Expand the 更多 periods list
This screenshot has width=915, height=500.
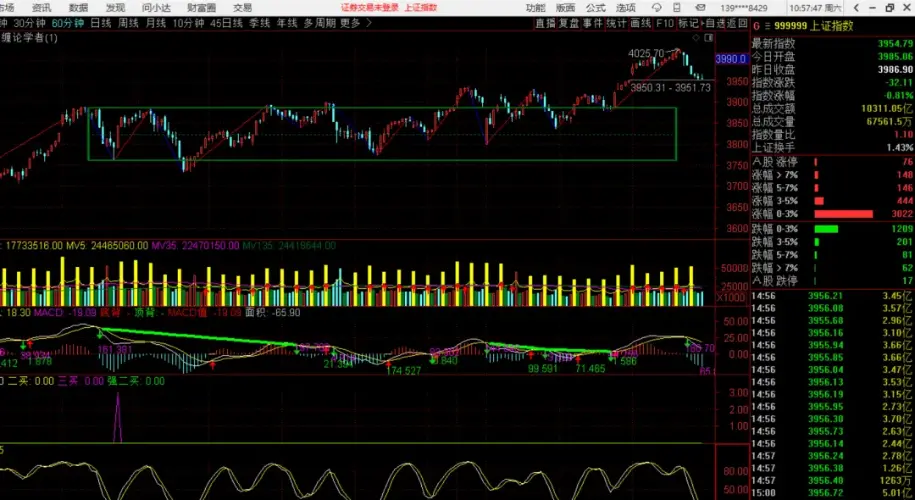(x=355, y=23)
